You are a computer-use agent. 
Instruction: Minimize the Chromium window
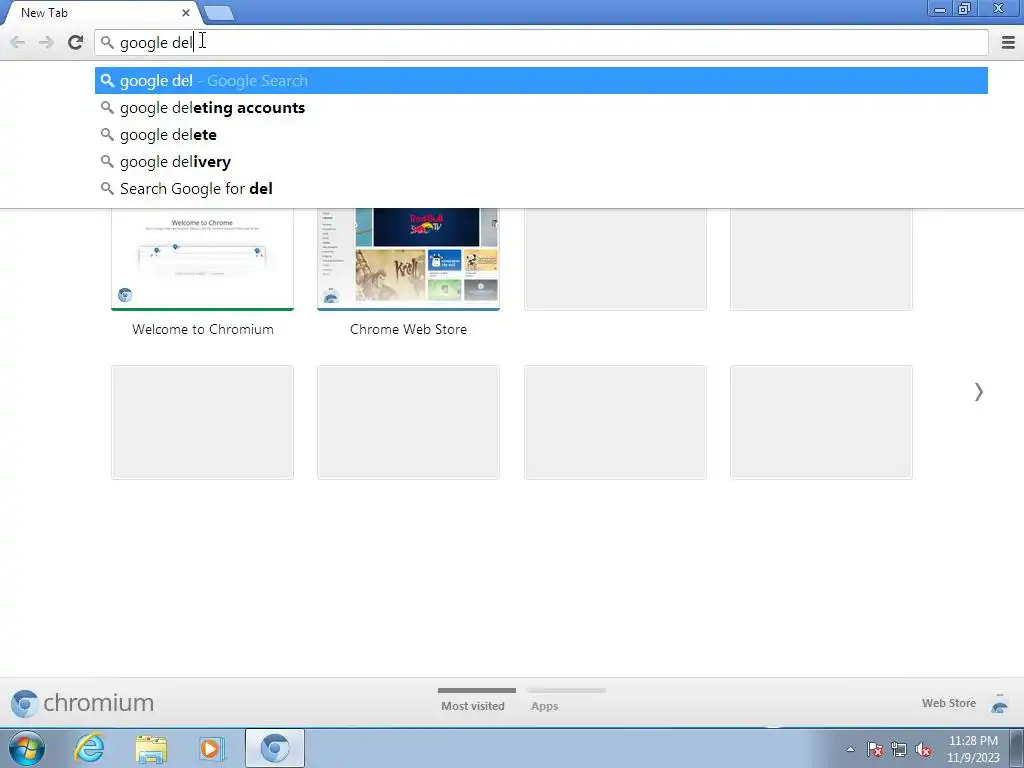point(940,9)
